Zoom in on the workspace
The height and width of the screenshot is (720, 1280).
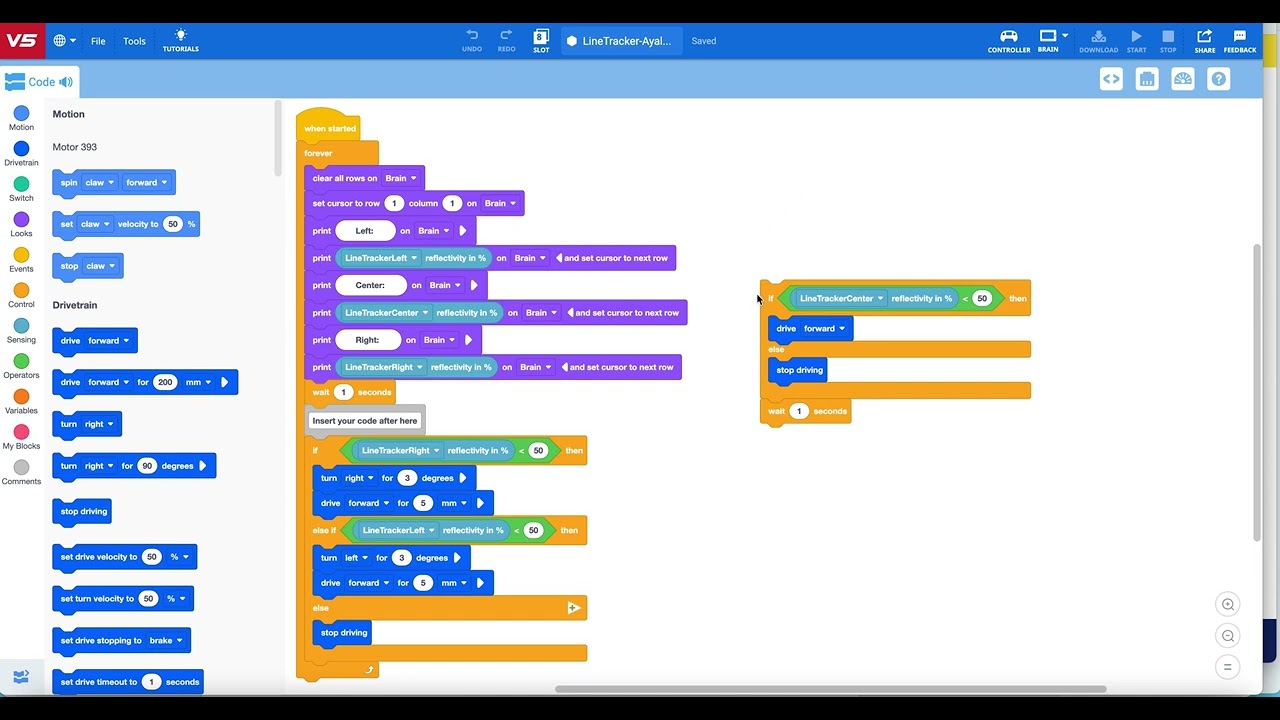click(x=1228, y=604)
